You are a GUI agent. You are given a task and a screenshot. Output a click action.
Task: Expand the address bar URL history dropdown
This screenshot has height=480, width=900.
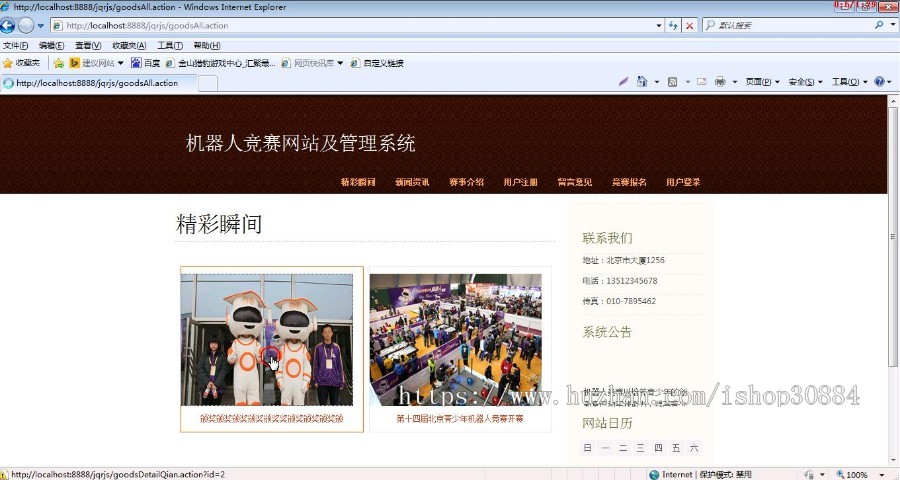click(659, 26)
